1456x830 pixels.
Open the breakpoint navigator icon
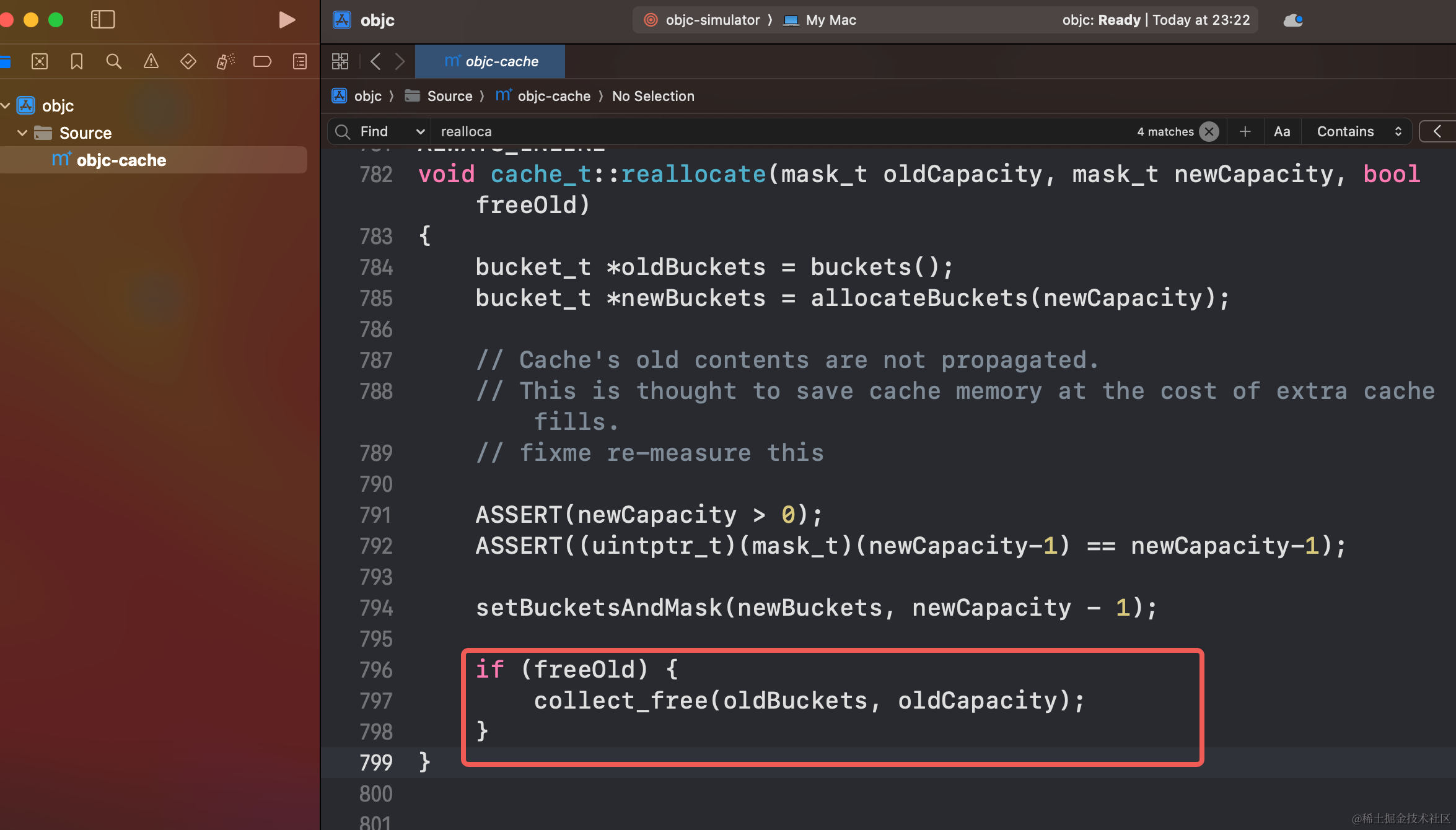262,61
